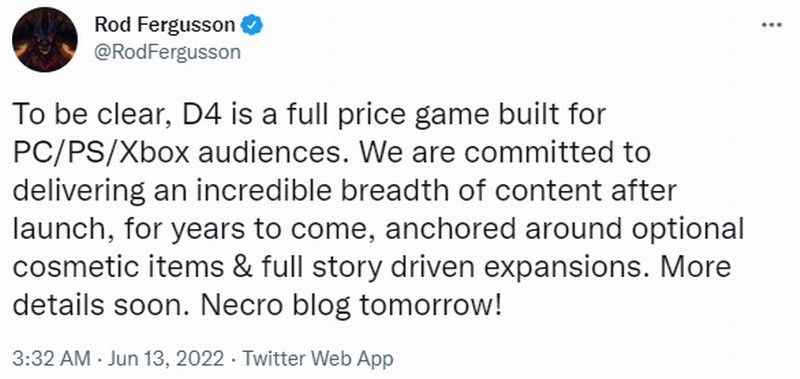This screenshot has height=379, width=800.
Task: Click the "Necro blog tomorrow!" sentence
Action: 351,305
